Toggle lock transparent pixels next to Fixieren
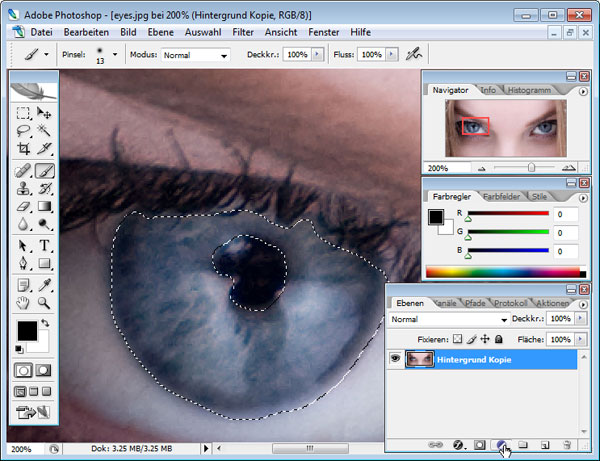This screenshot has width=600, height=461. click(x=458, y=340)
